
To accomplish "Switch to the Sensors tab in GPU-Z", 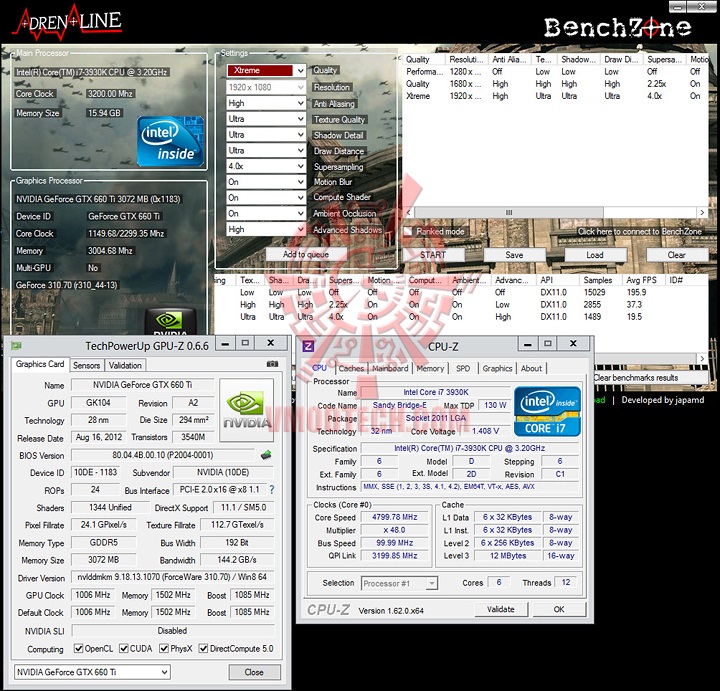I will point(86,365).
